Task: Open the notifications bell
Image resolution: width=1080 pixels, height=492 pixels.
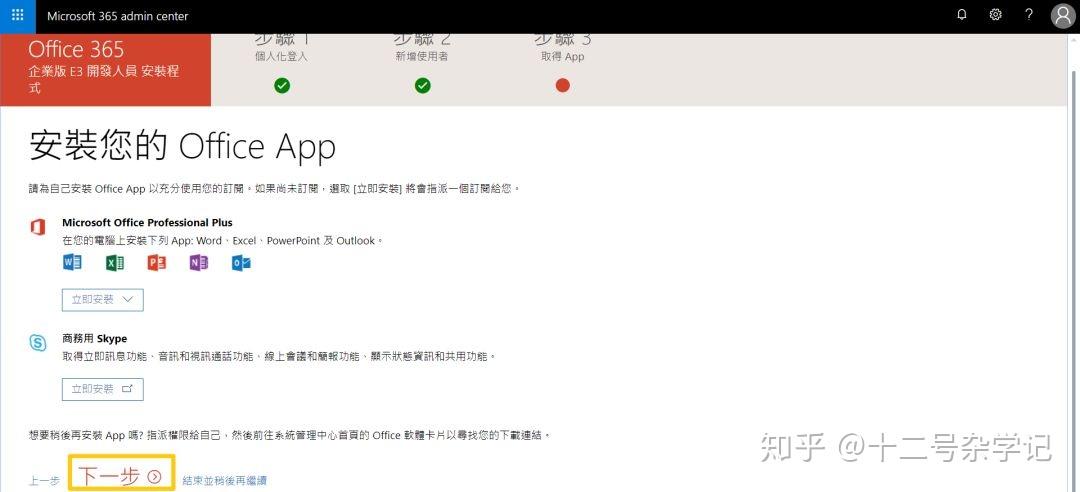Action: [962, 14]
